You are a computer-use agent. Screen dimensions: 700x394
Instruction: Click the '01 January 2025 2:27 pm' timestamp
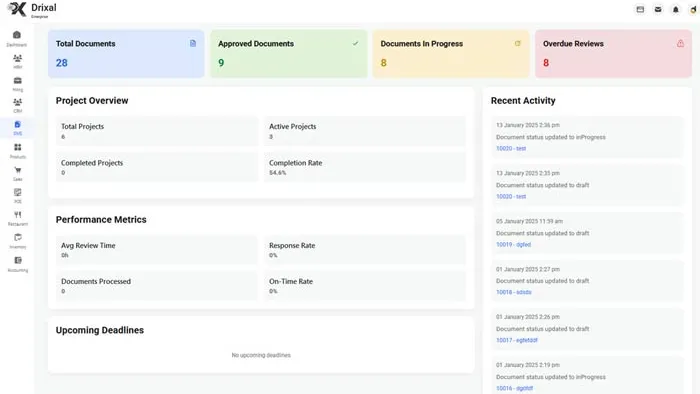coord(528,270)
